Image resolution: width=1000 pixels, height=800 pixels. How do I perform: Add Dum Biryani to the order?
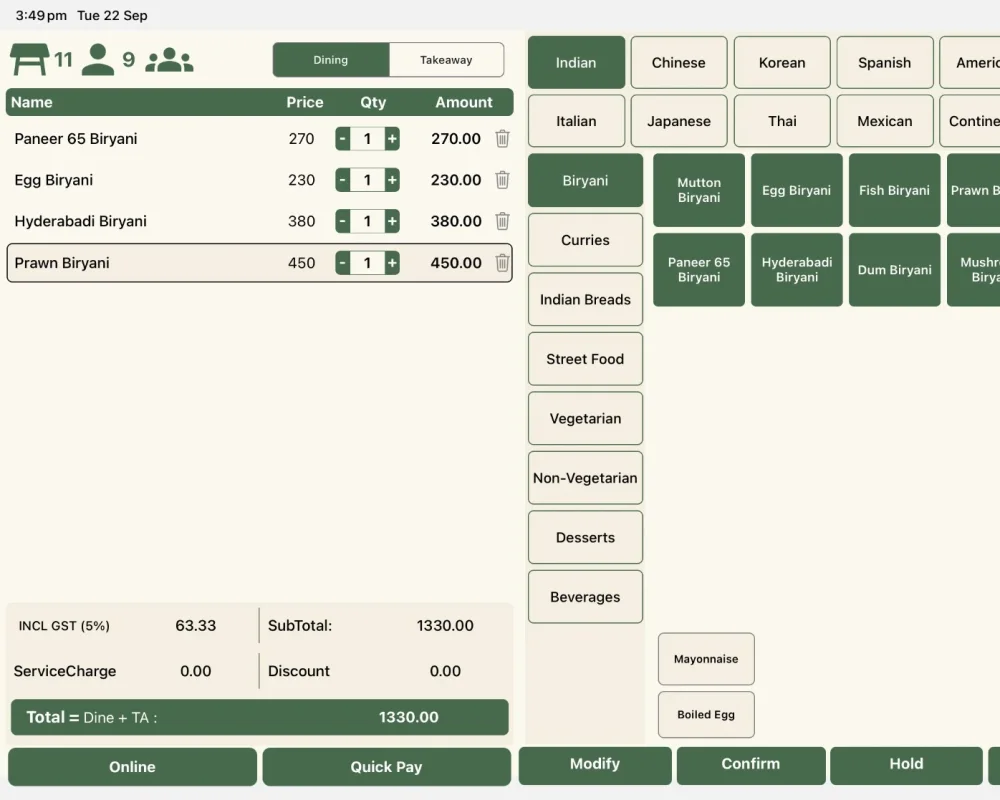(x=895, y=270)
